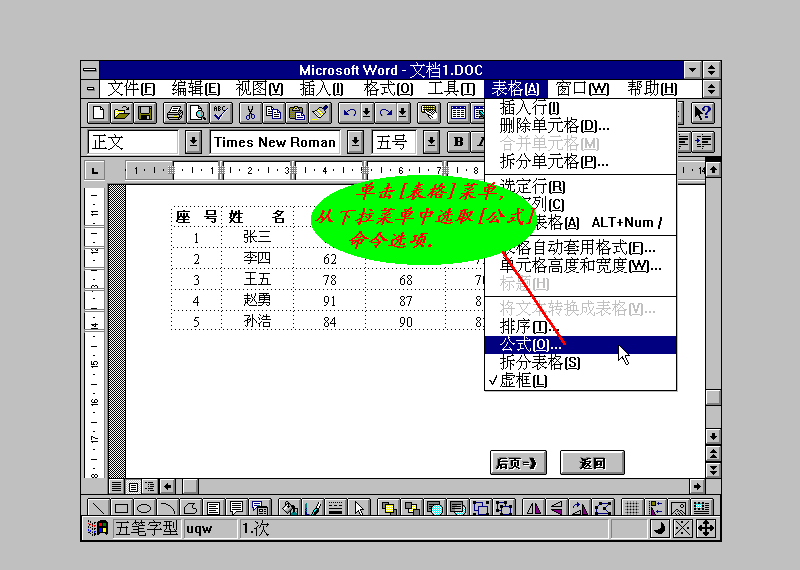This screenshot has height=570, width=800.
Task: Click the Help question-mark pointer icon
Action: coord(702,113)
